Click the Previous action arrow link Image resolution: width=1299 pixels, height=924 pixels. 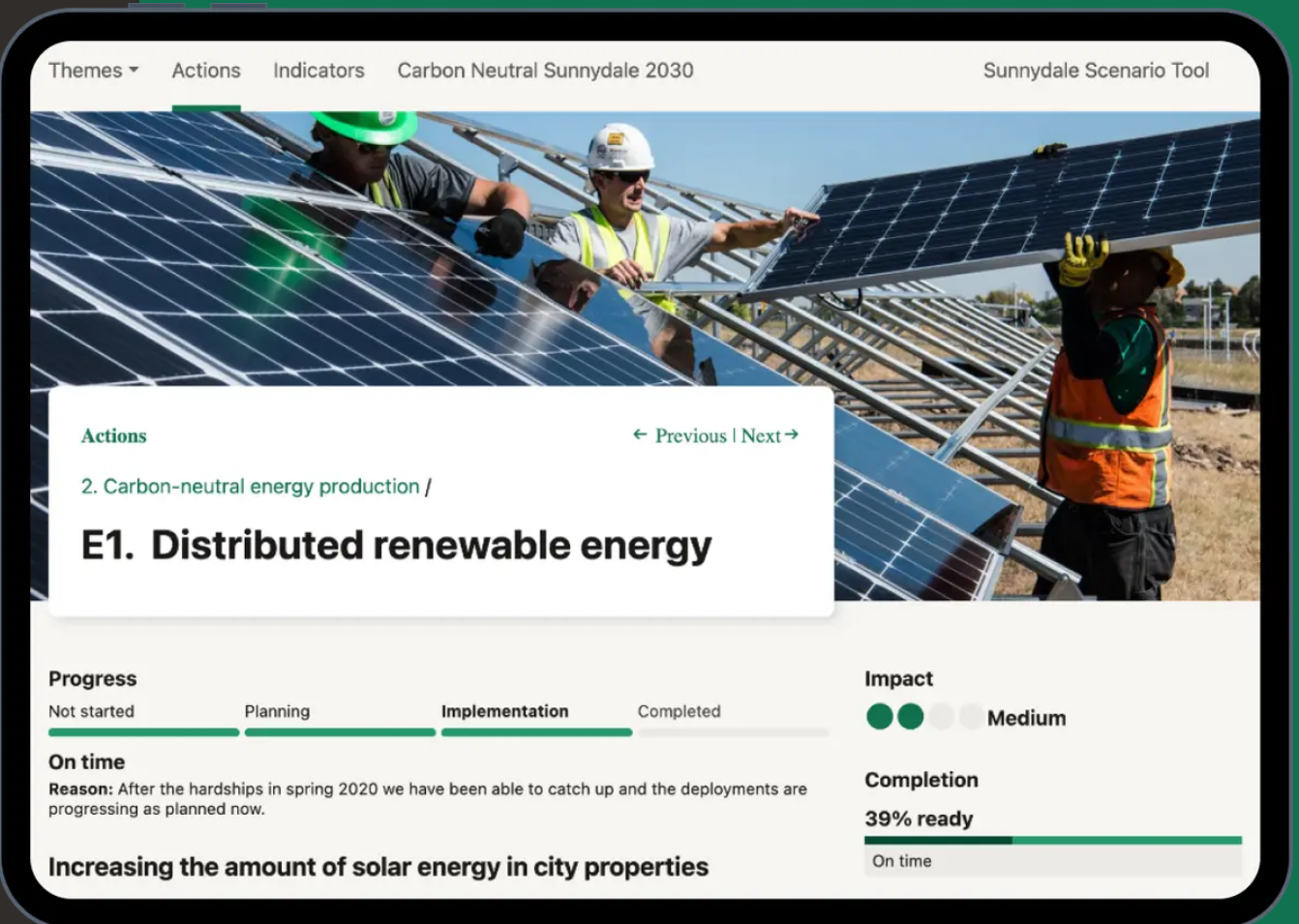(x=680, y=435)
